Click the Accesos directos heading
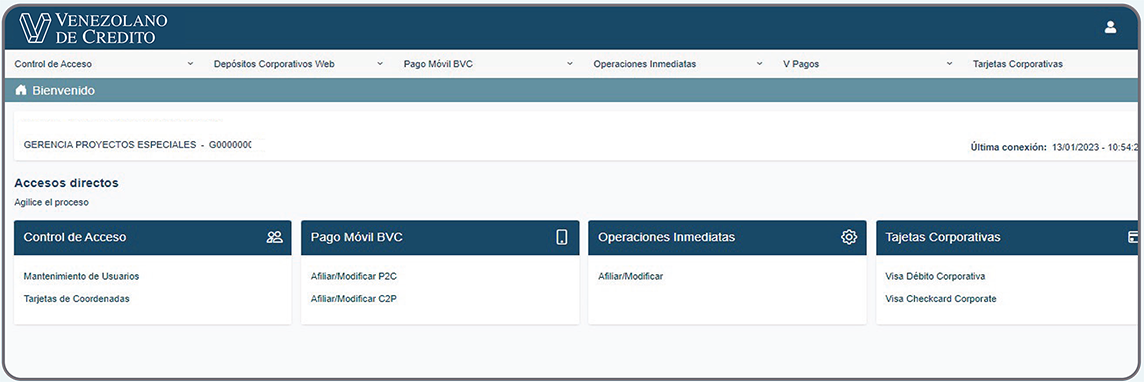 click(x=66, y=183)
